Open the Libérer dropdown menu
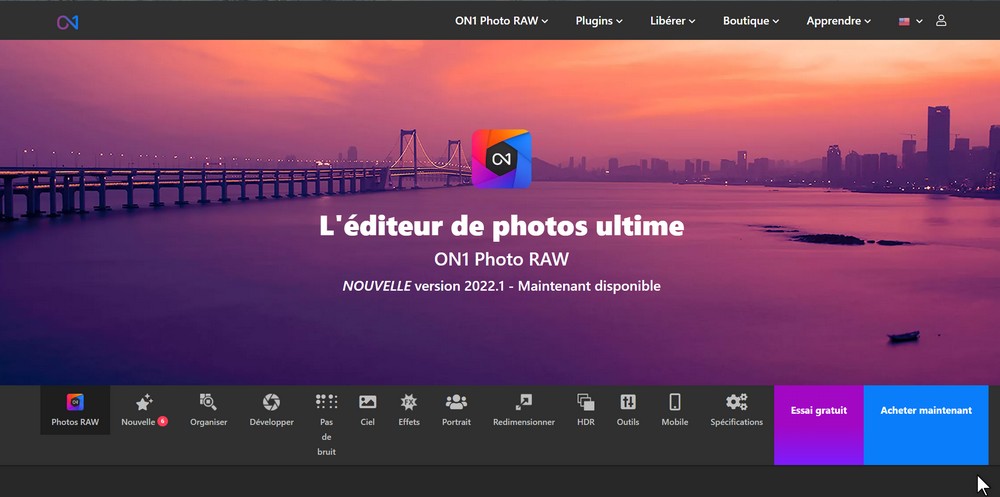The image size is (1000, 497). [x=673, y=20]
